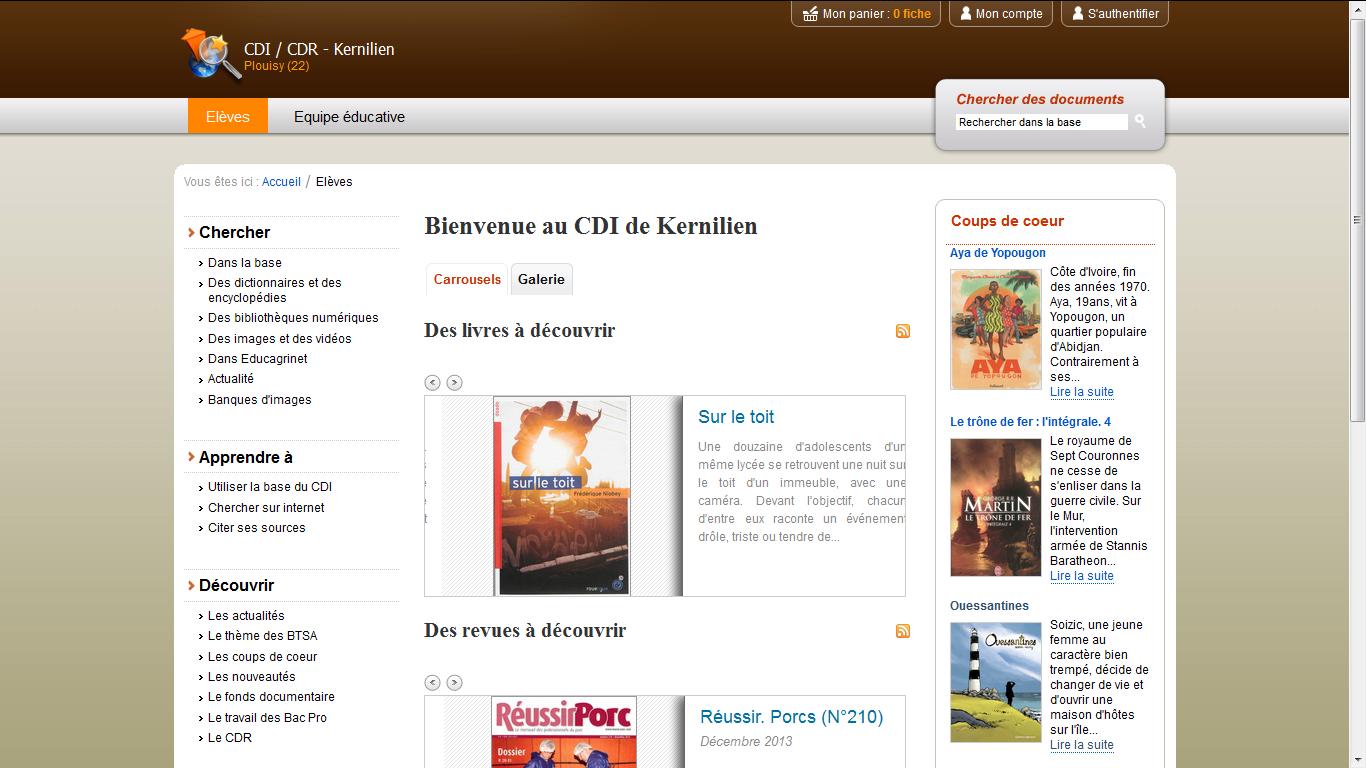1366x768 pixels.
Task: Click the page vertical scrollbar
Action: click(x=1358, y=220)
